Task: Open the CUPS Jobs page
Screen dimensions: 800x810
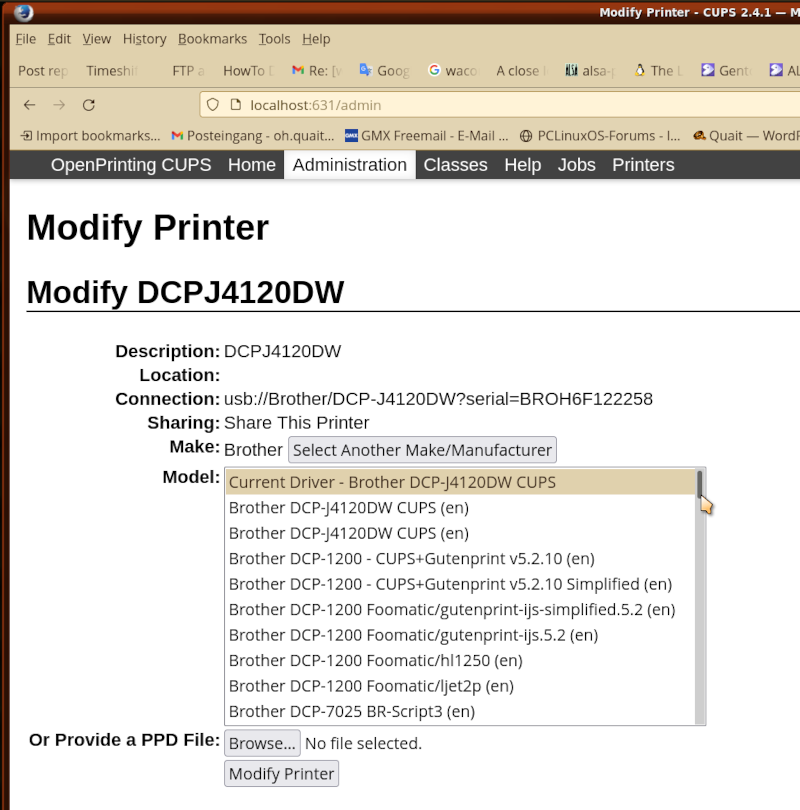Action: [576, 165]
